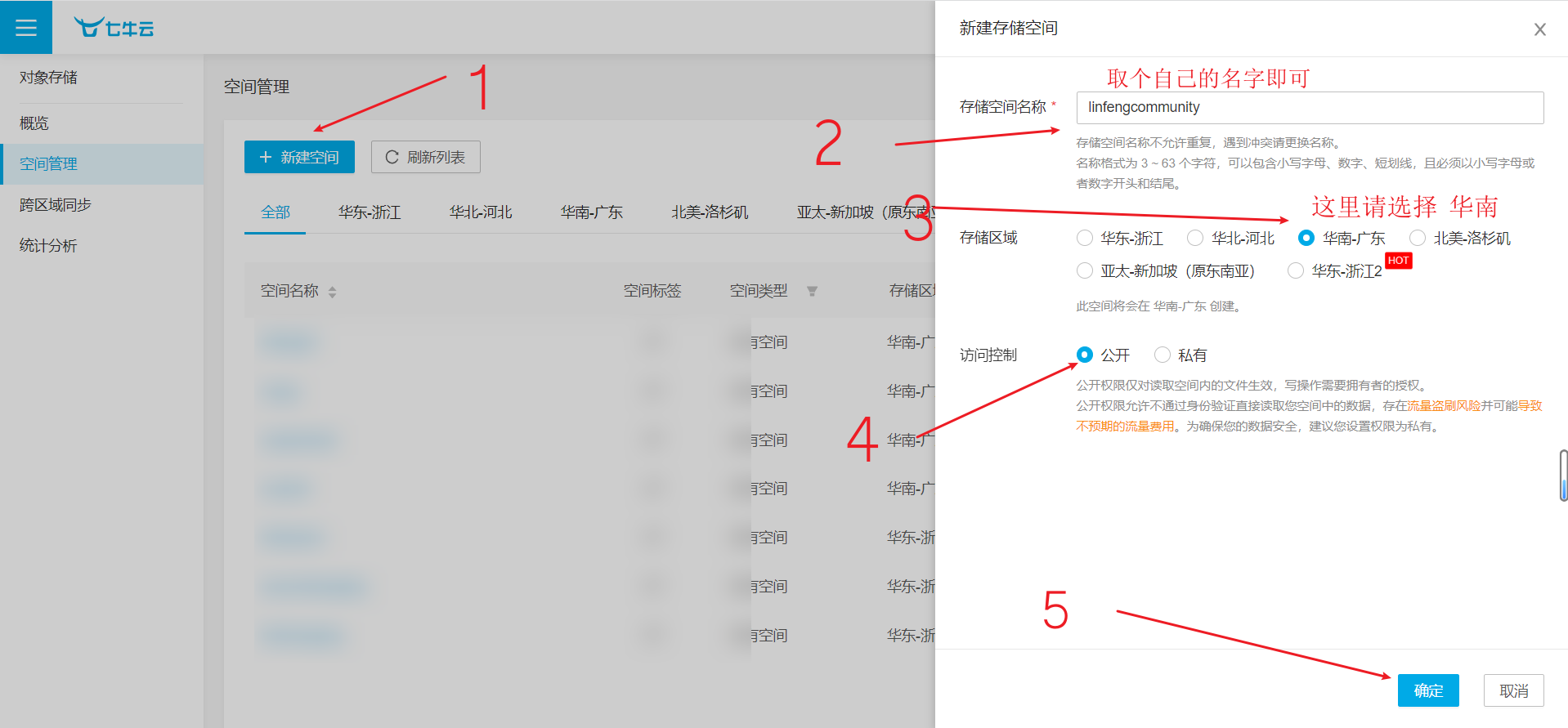Open the hamburger menu icon
Viewport: 1568px width, 728px height.
click(26, 28)
